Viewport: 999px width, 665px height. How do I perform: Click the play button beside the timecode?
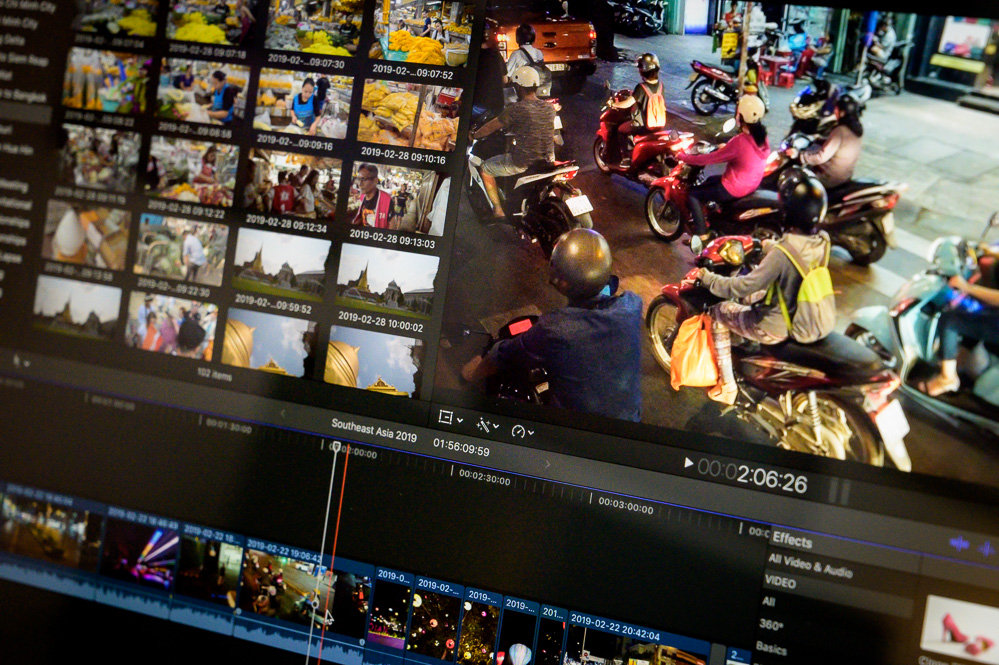point(688,462)
